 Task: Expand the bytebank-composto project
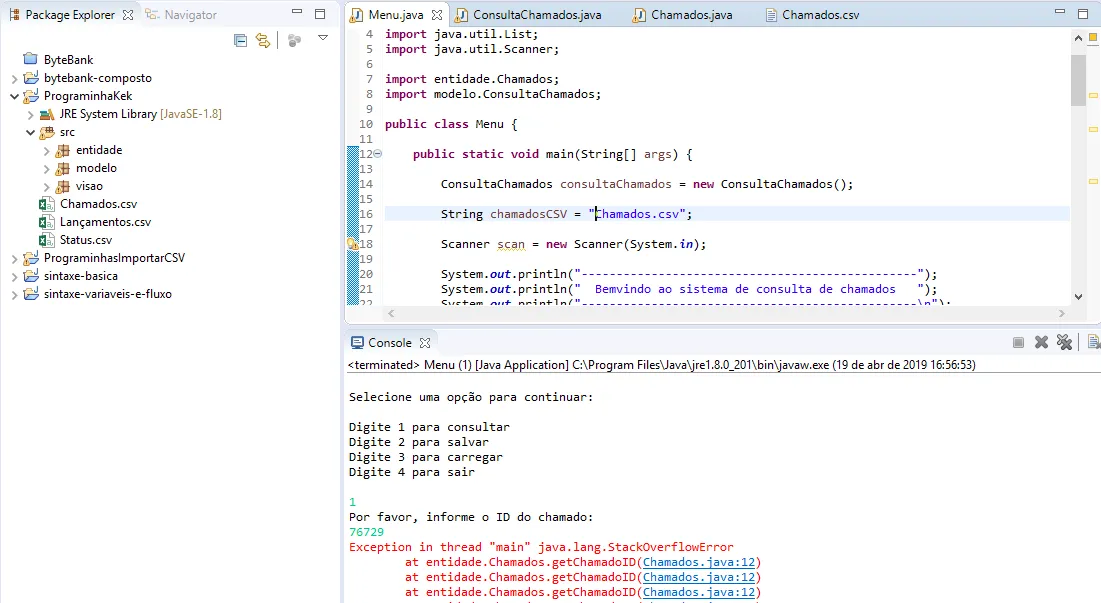[x=15, y=79]
